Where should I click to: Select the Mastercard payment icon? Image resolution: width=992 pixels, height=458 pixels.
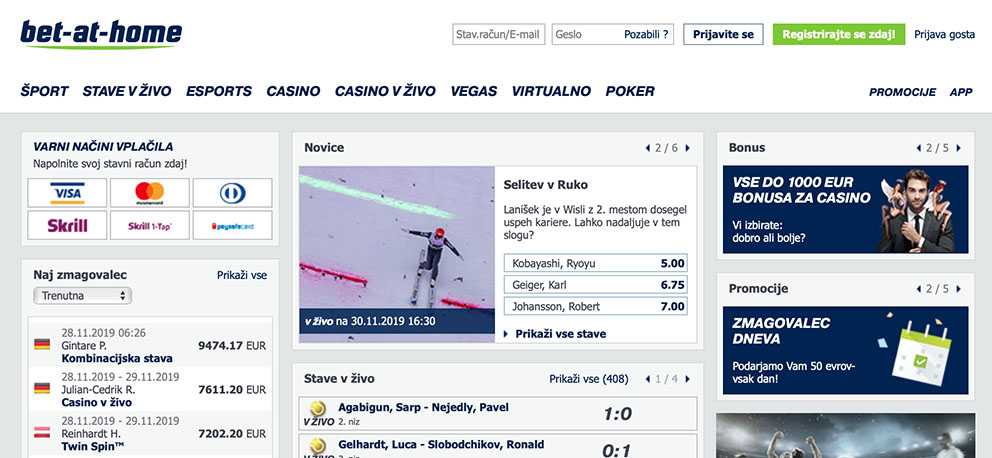click(x=149, y=193)
